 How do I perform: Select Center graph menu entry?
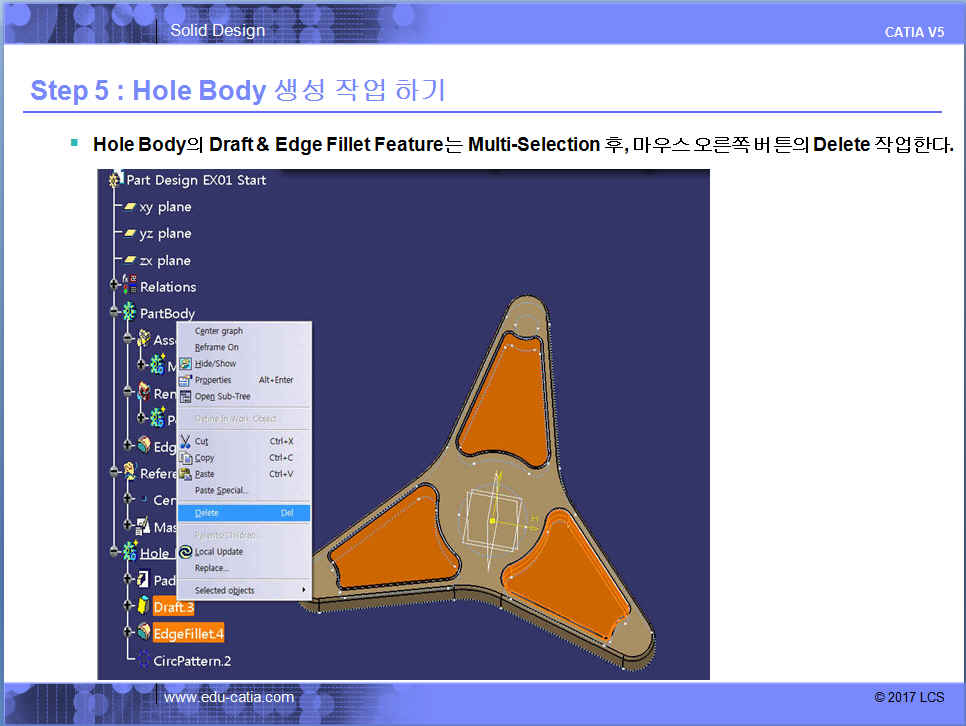(x=219, y=331)
